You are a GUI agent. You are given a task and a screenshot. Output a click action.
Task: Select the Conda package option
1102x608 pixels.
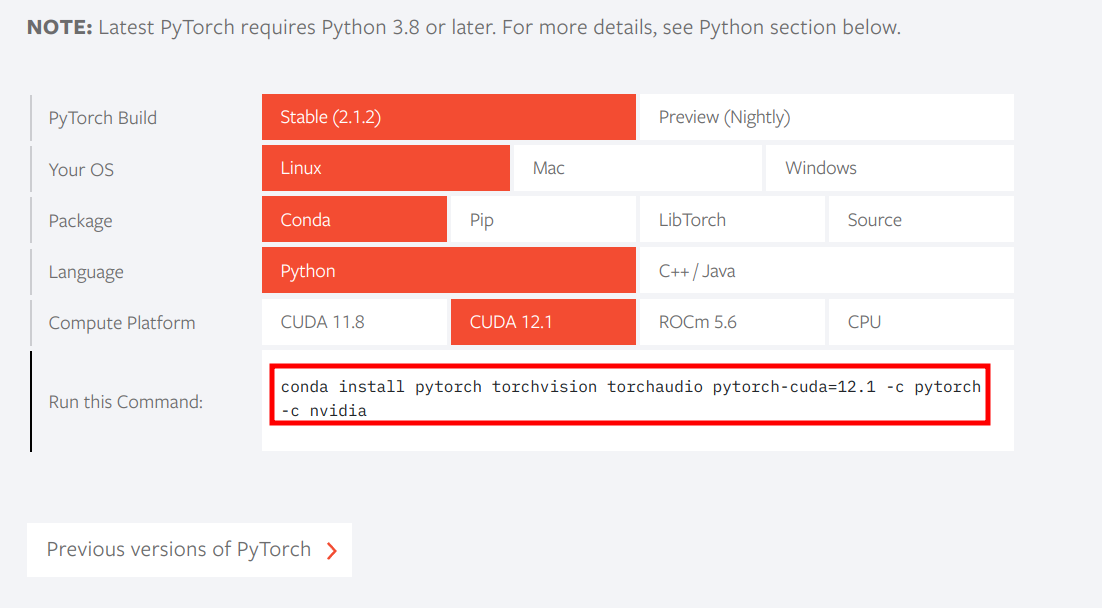click(354, 219)
